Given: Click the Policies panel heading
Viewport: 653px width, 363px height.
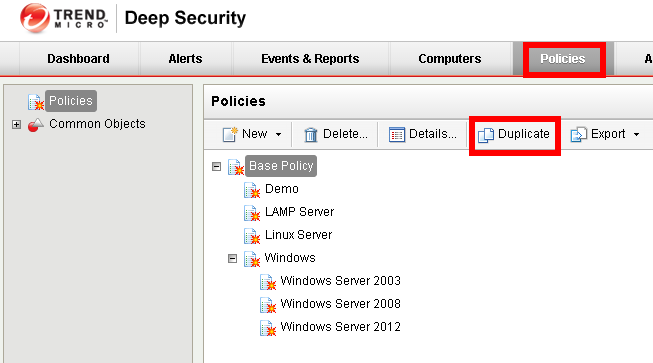Looking at the screenshot, I should click(x=238, y=101).
